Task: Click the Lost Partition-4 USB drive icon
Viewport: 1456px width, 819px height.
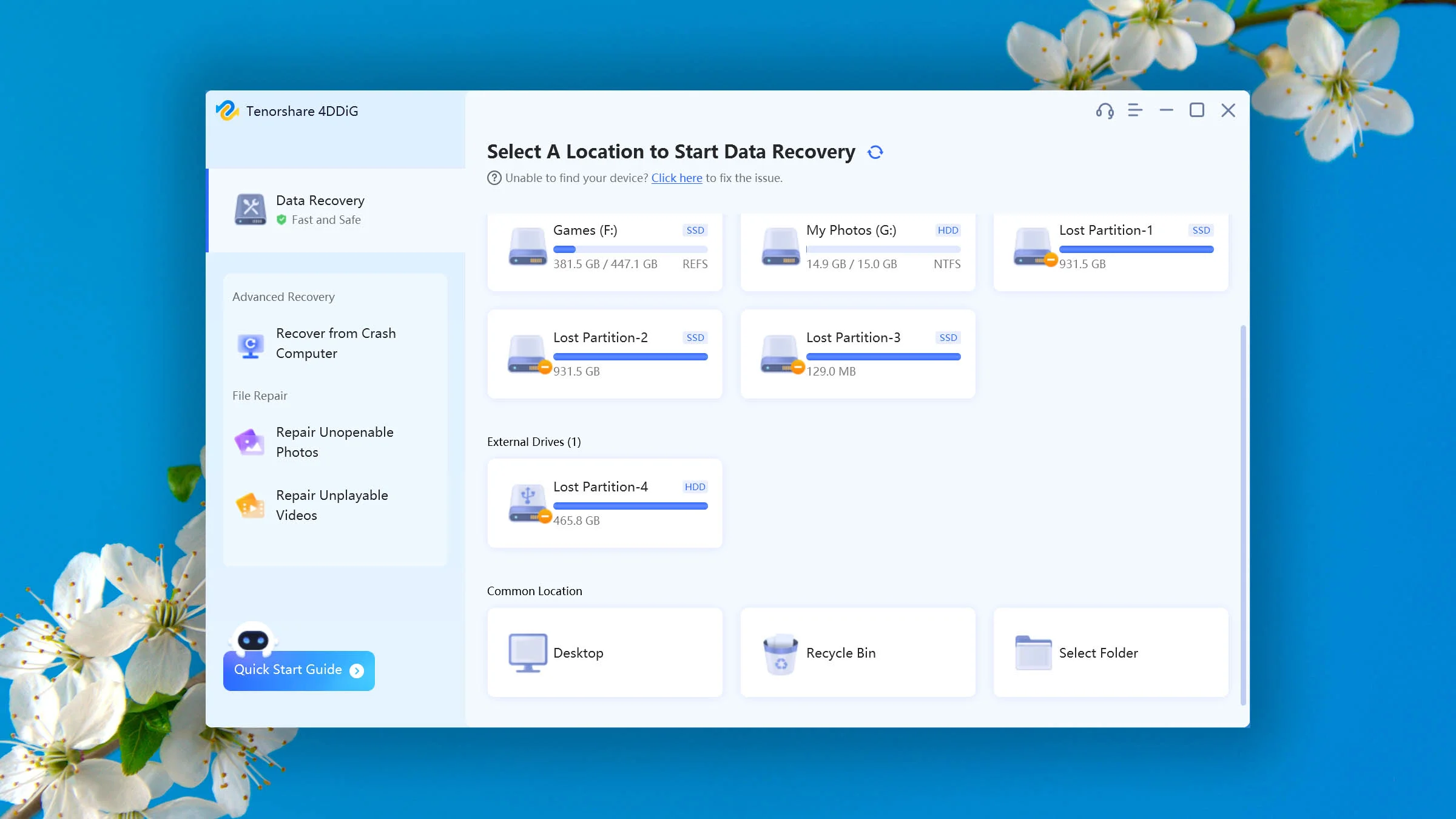Action: [527, 503]
